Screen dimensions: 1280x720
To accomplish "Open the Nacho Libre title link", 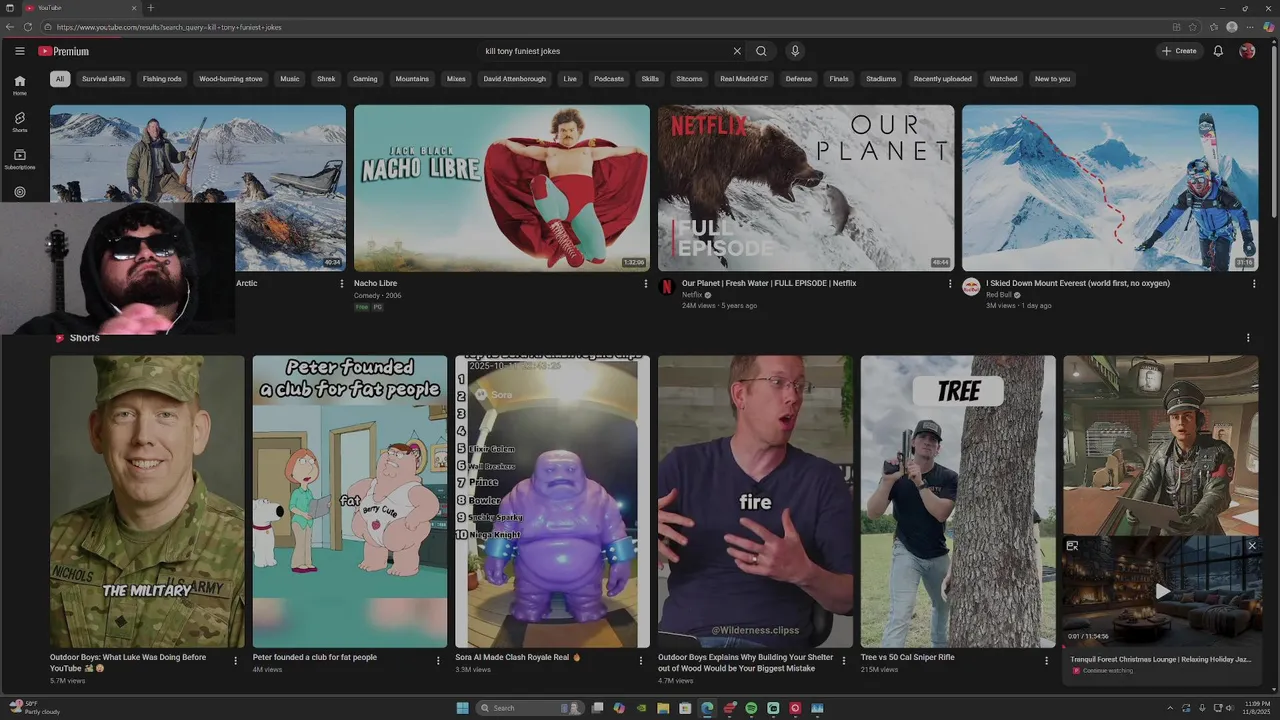I will click(376, 284).
